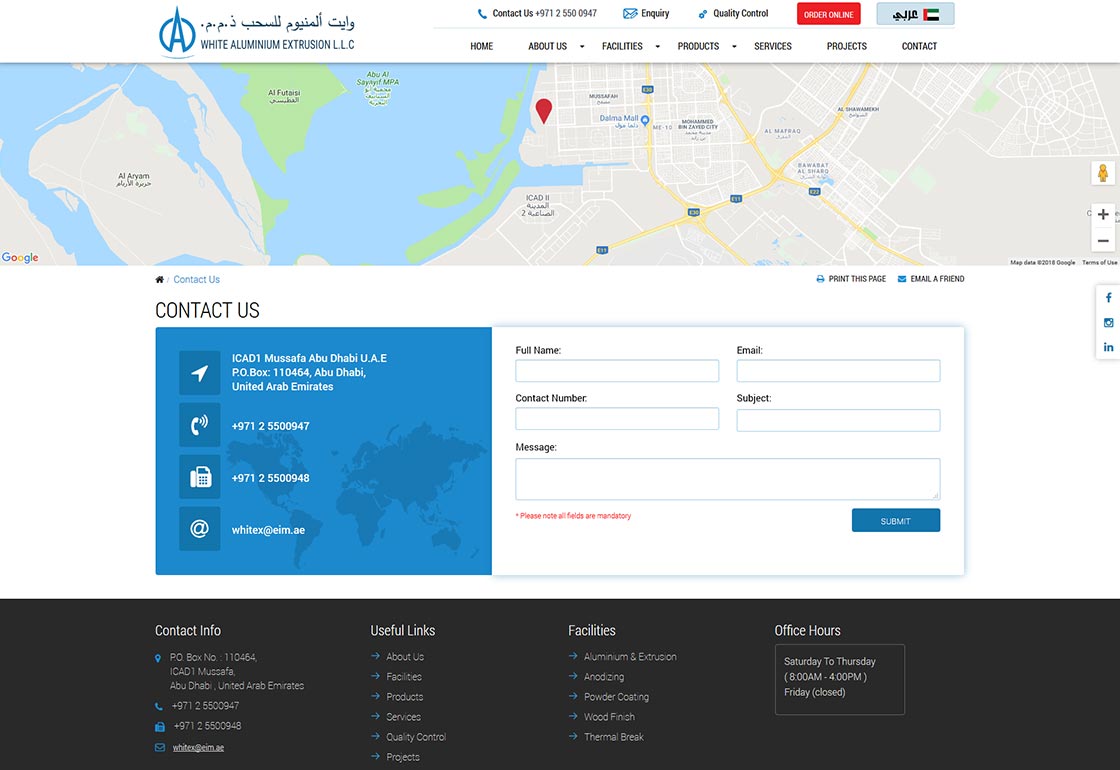Focus the Full Name input field
This screenshot has width=1120, height=770.
pos(617,371)
